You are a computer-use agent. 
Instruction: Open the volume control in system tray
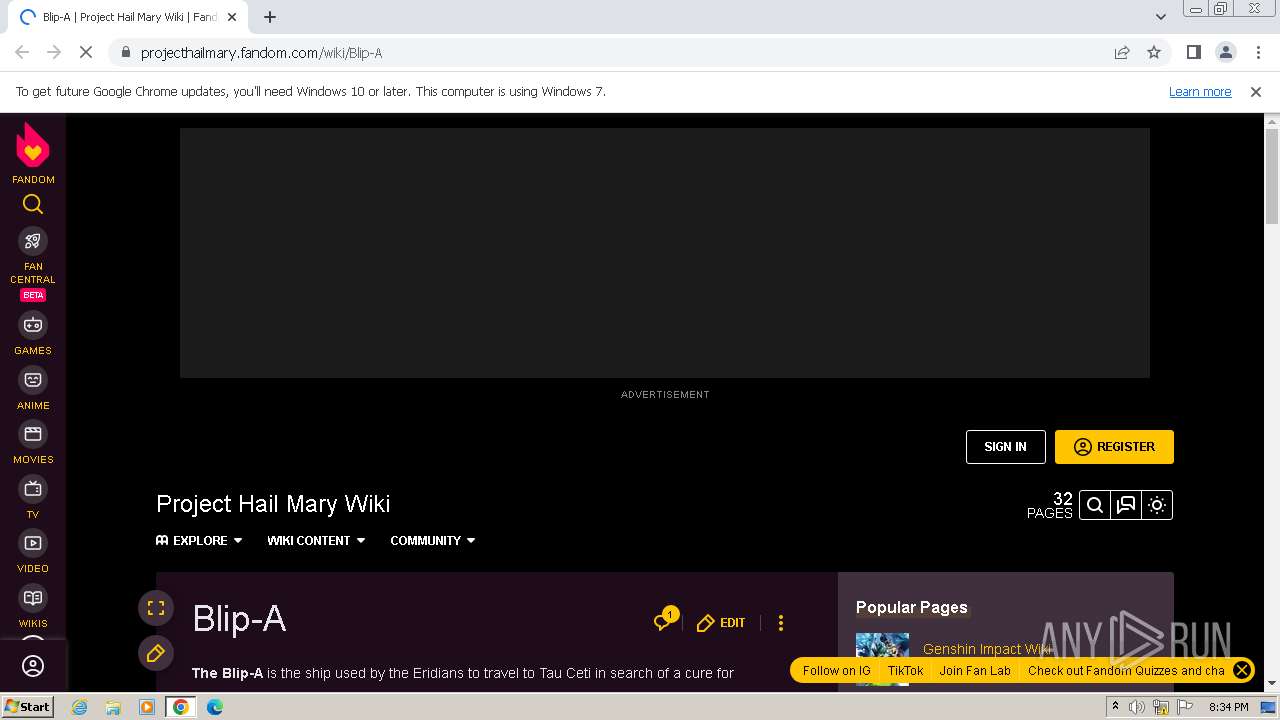coord(1137,707)
